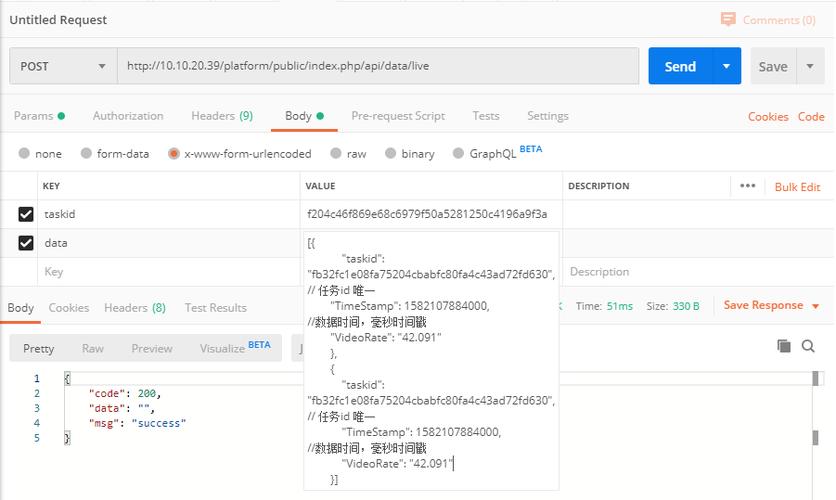
Task: Uncheck the taskid parameter checkbox
Action: click(26, 214)
